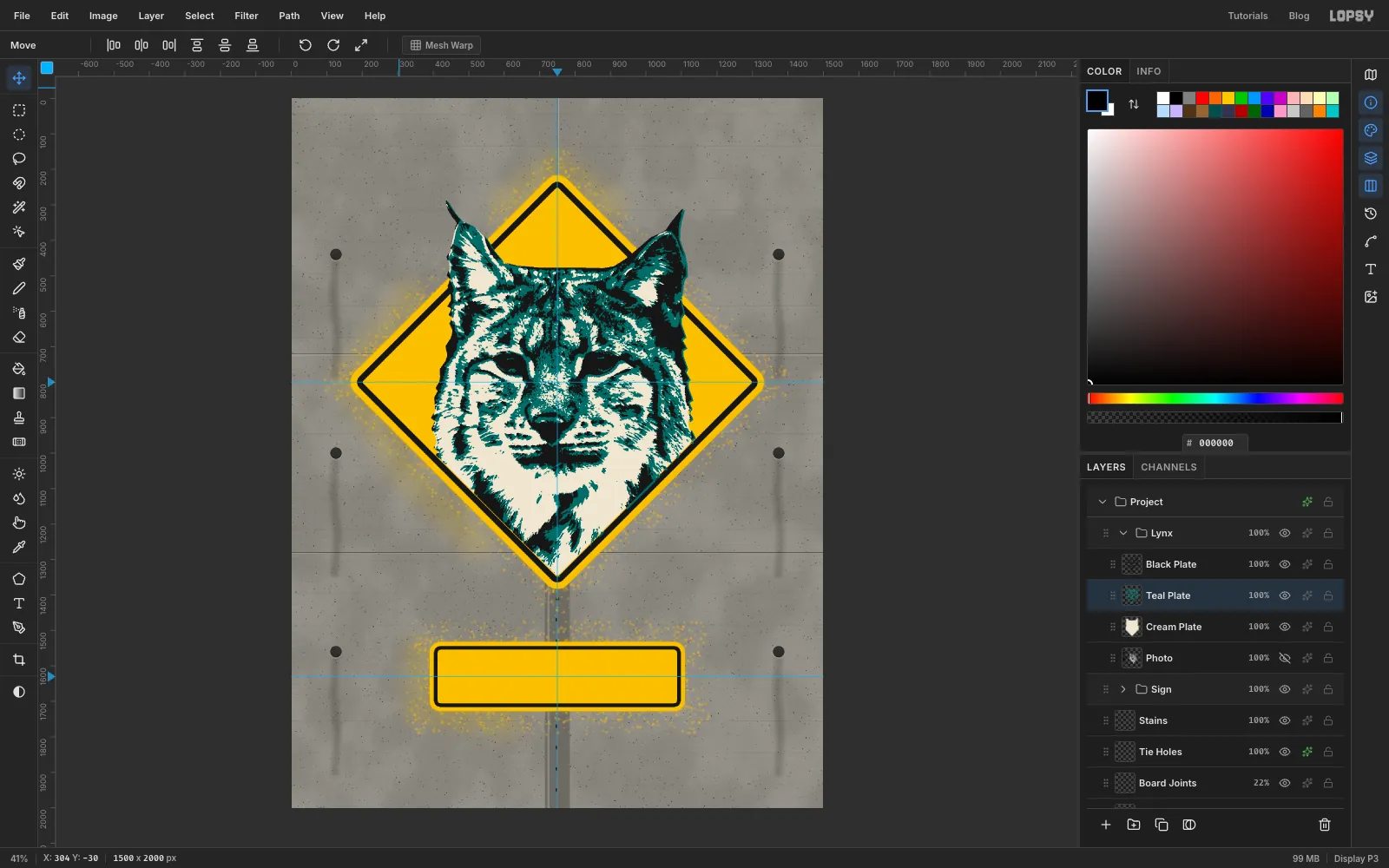Image resolution: width=1389 pixels, height=868 pixels.
Task: Hide the Stains layer
Action: [1285, 720]
